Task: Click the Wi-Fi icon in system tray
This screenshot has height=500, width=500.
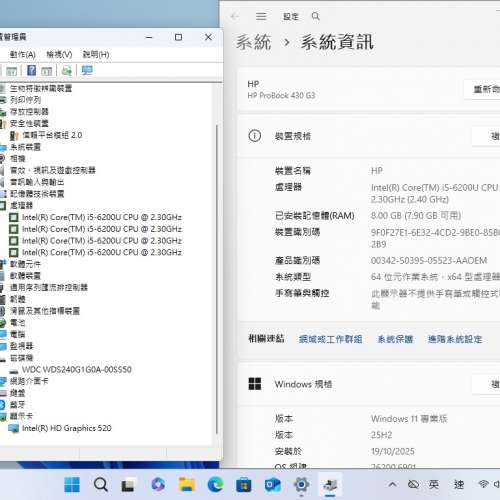Action: [x=483, y=484]
